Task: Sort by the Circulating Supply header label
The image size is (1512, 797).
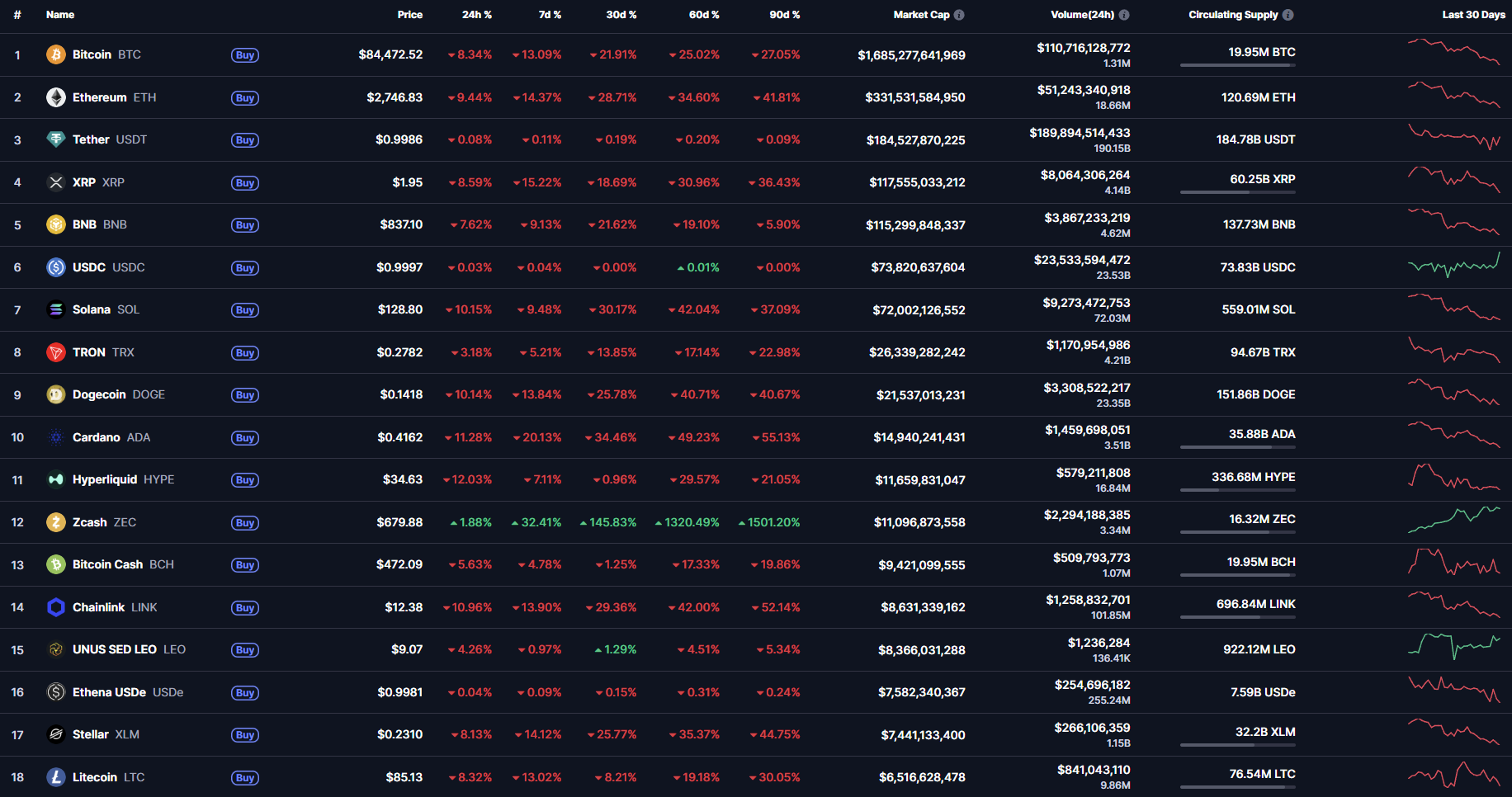Action: coord(1233,15)
